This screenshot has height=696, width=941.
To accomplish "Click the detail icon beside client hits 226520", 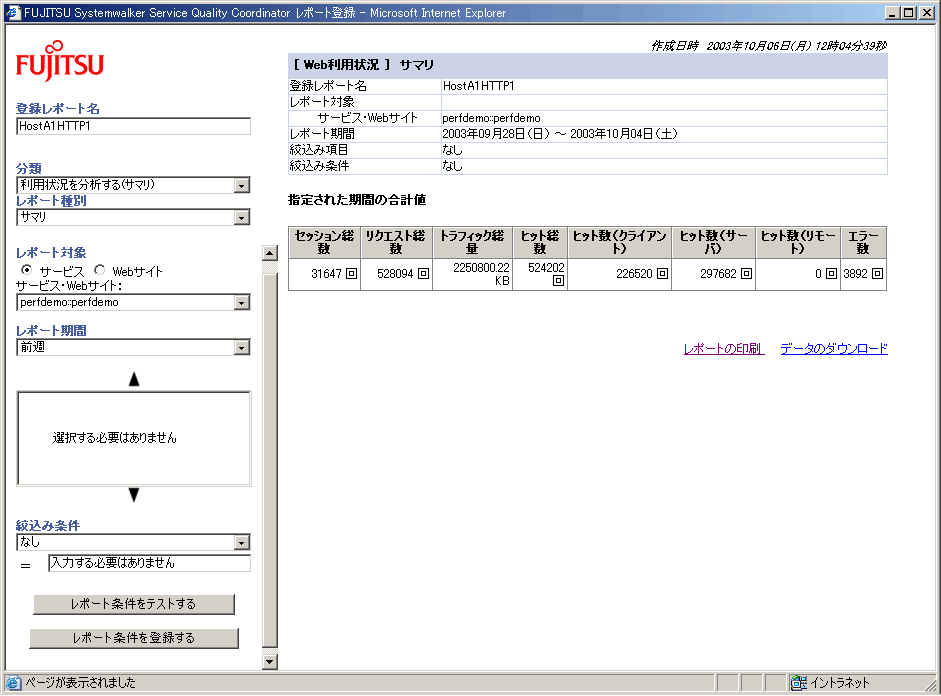I will [x=662, y=274].
